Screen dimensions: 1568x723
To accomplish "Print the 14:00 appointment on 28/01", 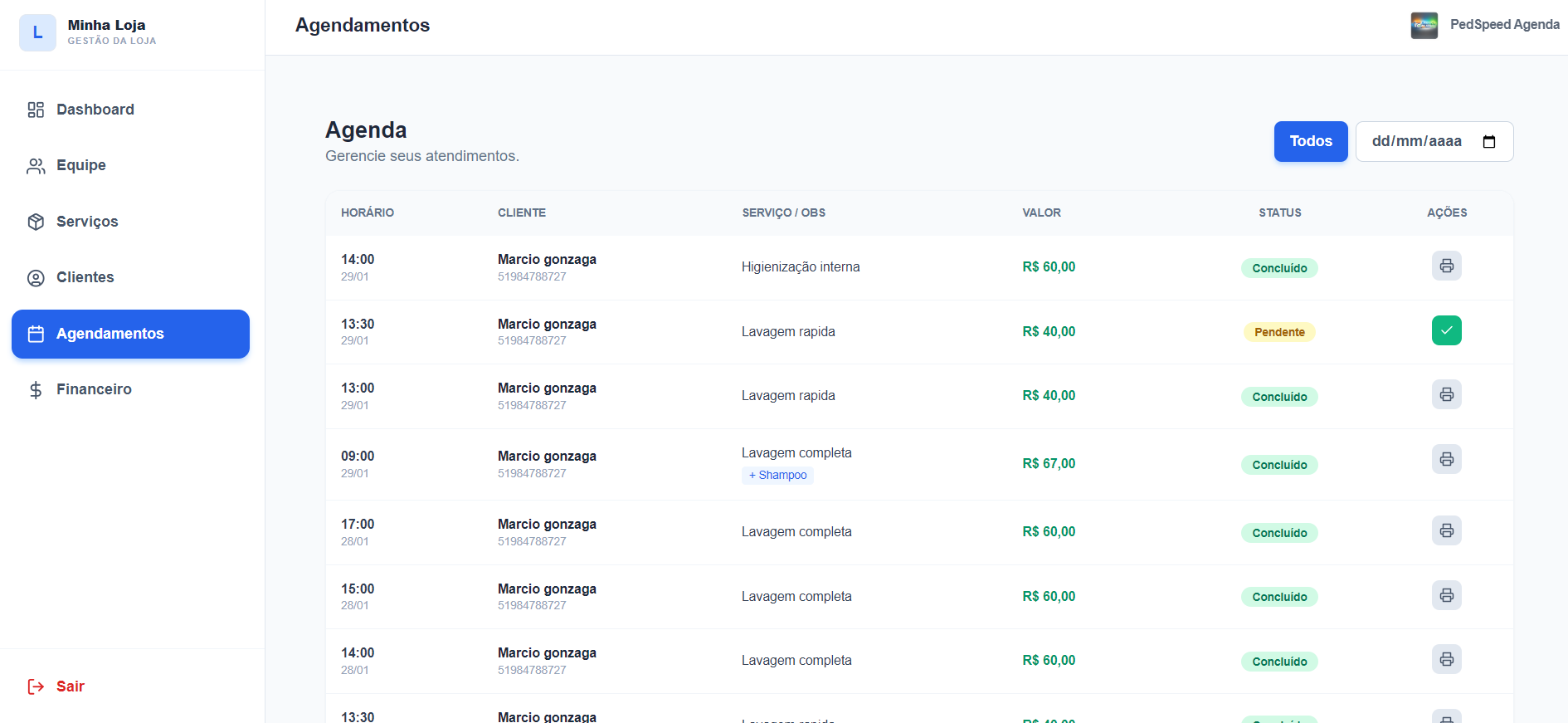I will pos(1446,660).
